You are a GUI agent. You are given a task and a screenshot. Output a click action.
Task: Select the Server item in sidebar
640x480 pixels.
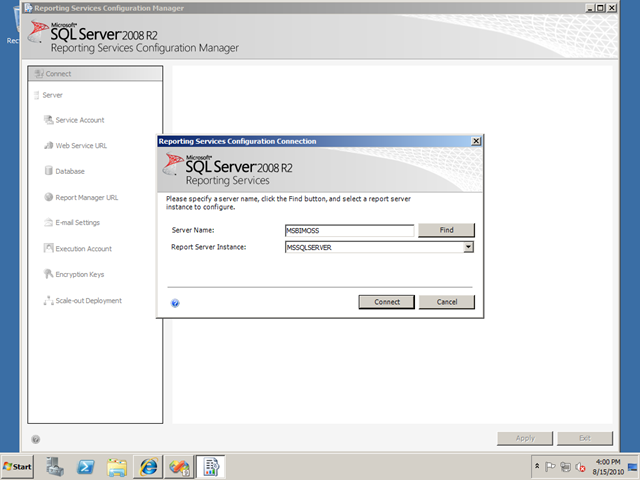click(53, 95)
